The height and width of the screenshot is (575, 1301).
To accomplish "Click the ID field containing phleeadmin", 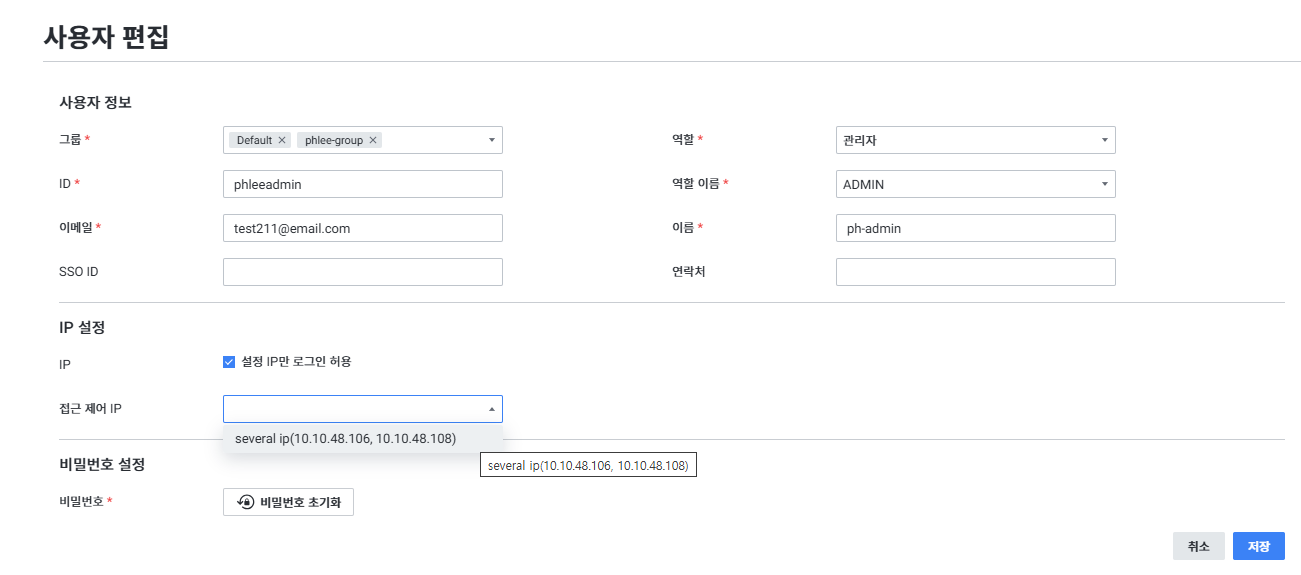I will click(362, 184).
